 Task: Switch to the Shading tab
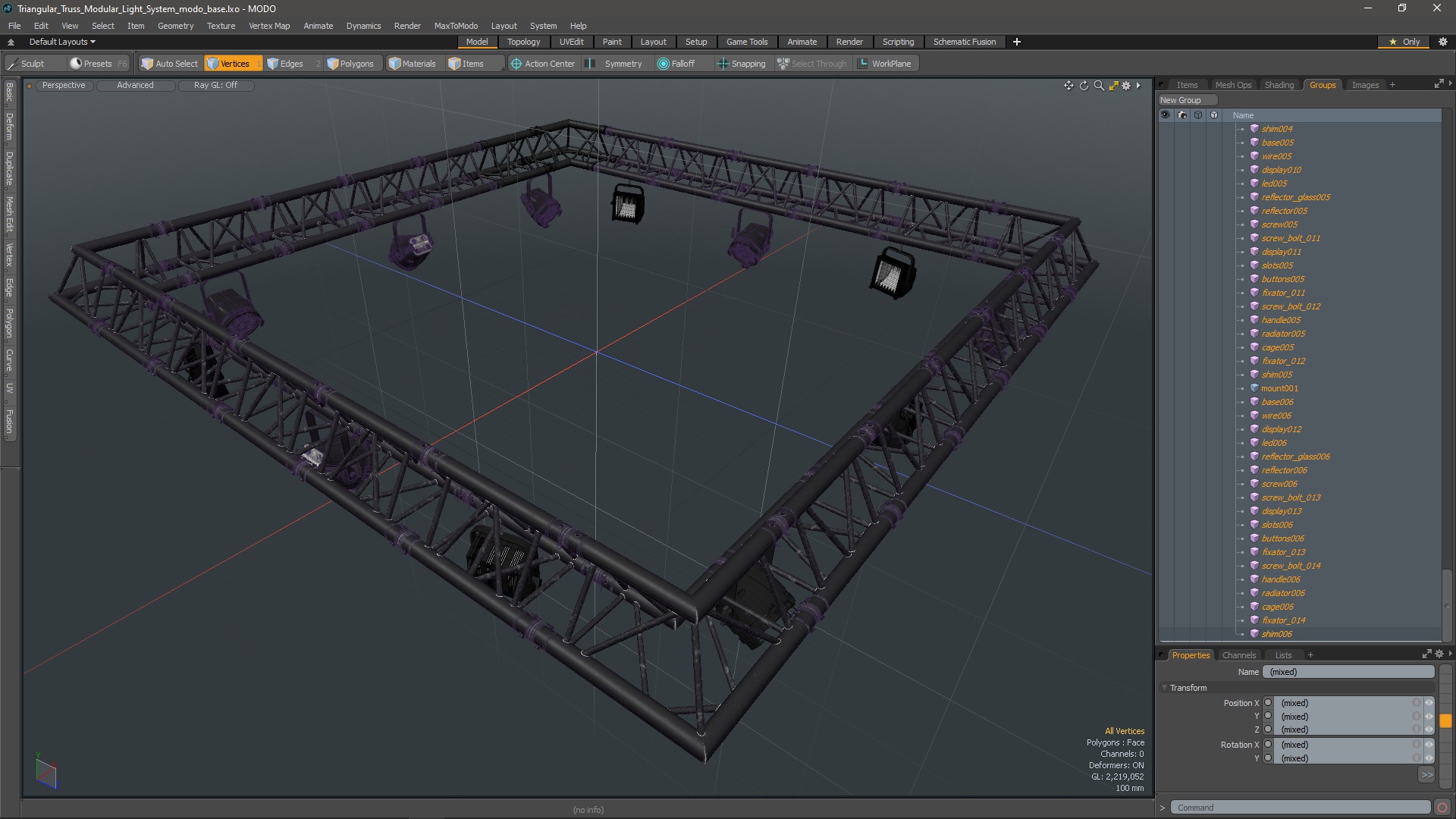coord(1279,85)
